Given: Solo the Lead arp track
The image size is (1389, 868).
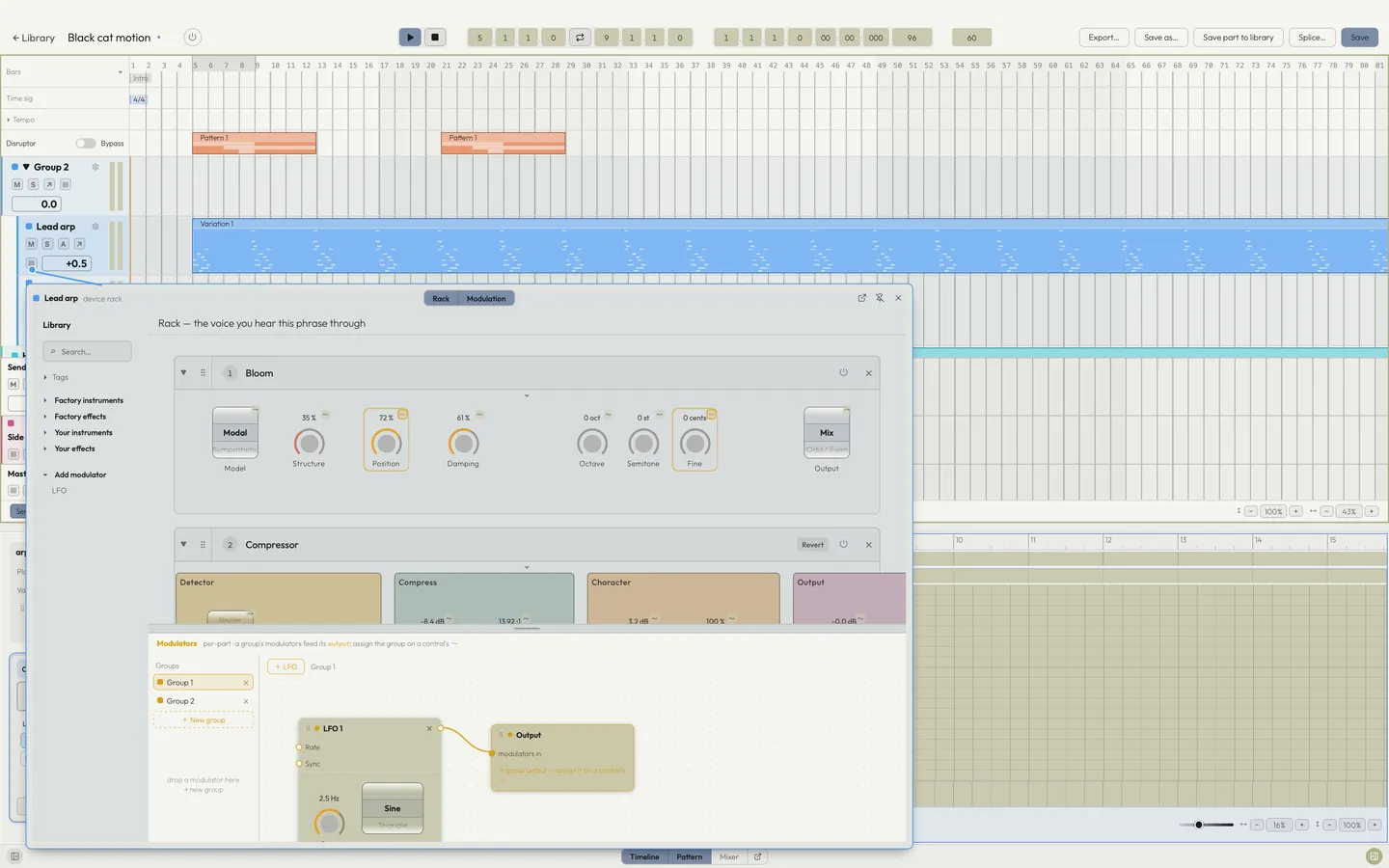Looking at the screenshot, I should 47,244.
